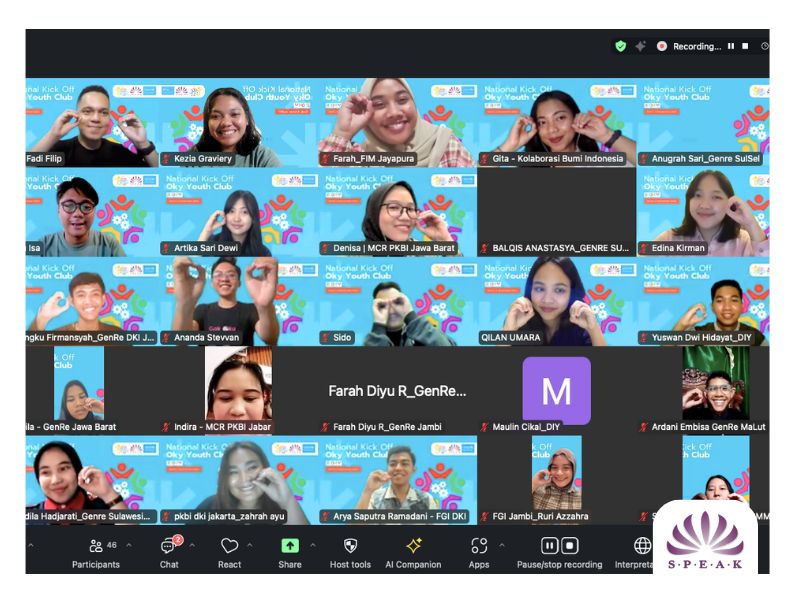
Task: Stop recording in the bottom toolbar
Action: (x=569, y=546)
